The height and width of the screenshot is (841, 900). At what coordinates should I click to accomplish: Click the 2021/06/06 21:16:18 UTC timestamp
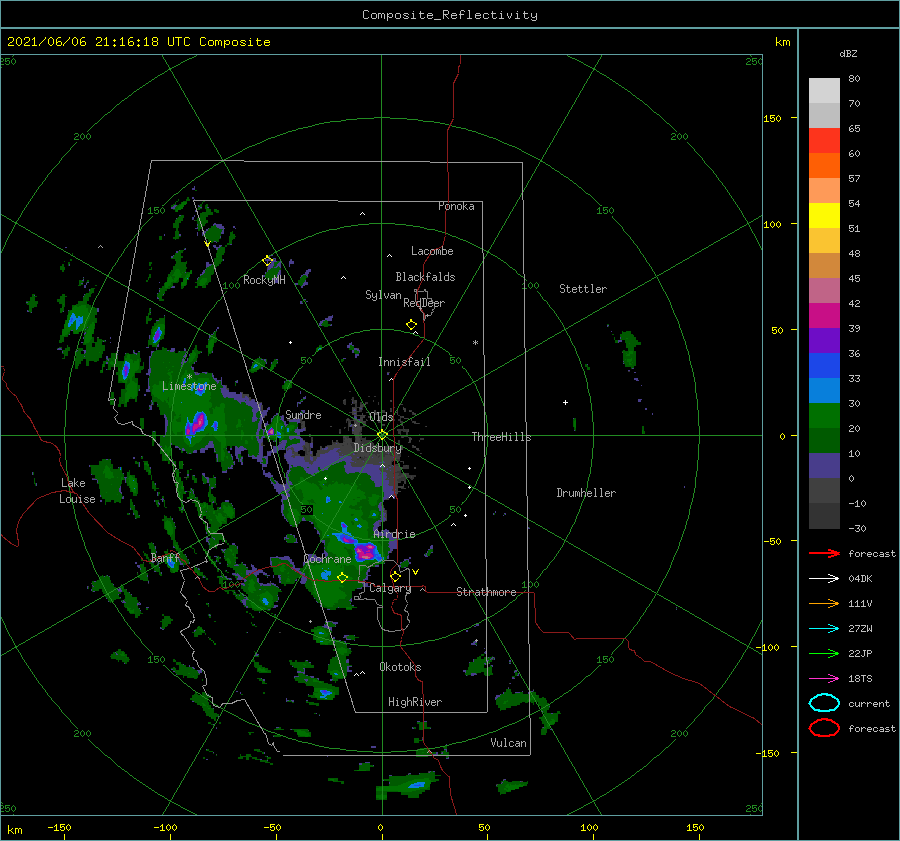pos(99,42)
